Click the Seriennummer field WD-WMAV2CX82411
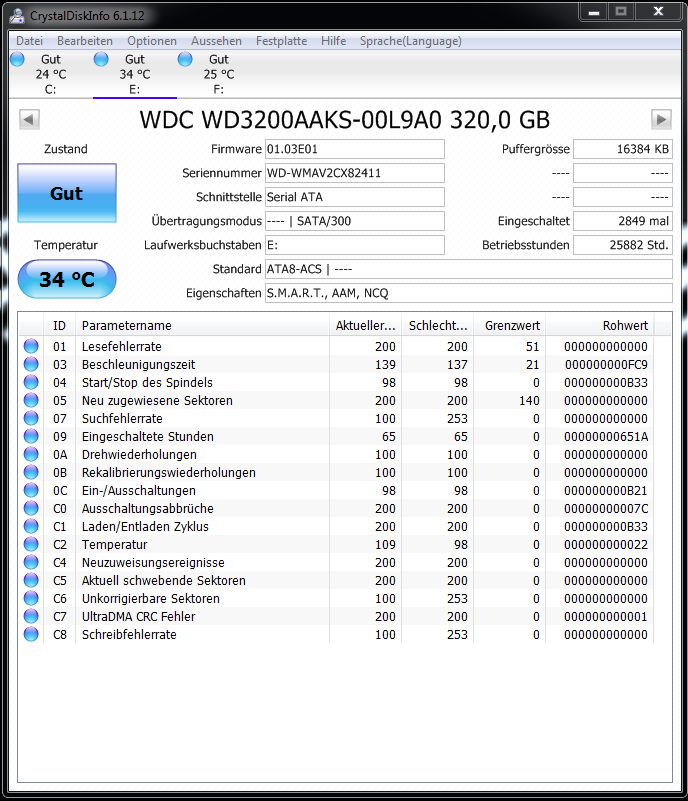Image resolution: width=688 pixels, height=801 pixels. 354,173
